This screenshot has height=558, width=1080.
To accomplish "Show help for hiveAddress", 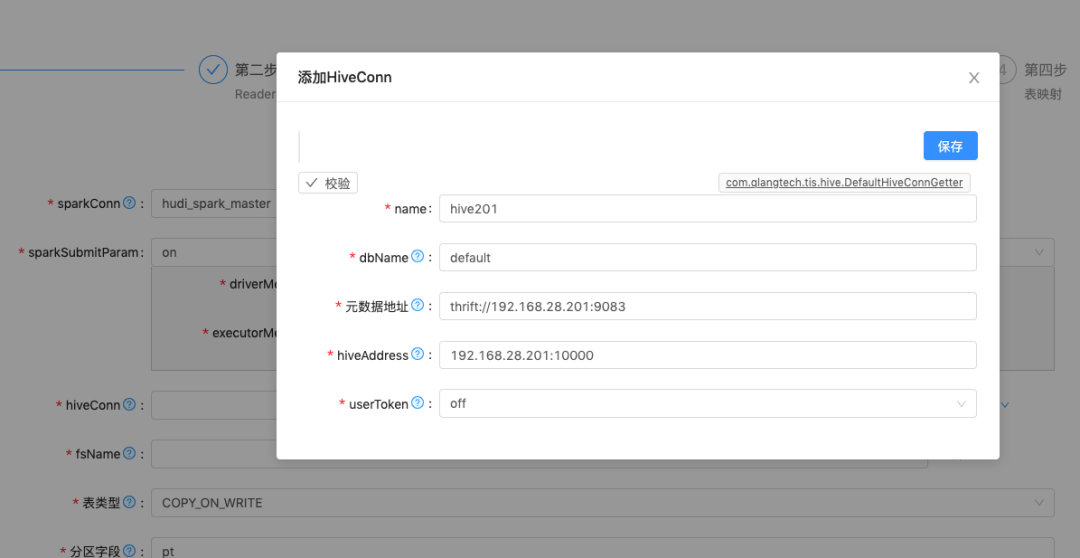I will 417,354.
